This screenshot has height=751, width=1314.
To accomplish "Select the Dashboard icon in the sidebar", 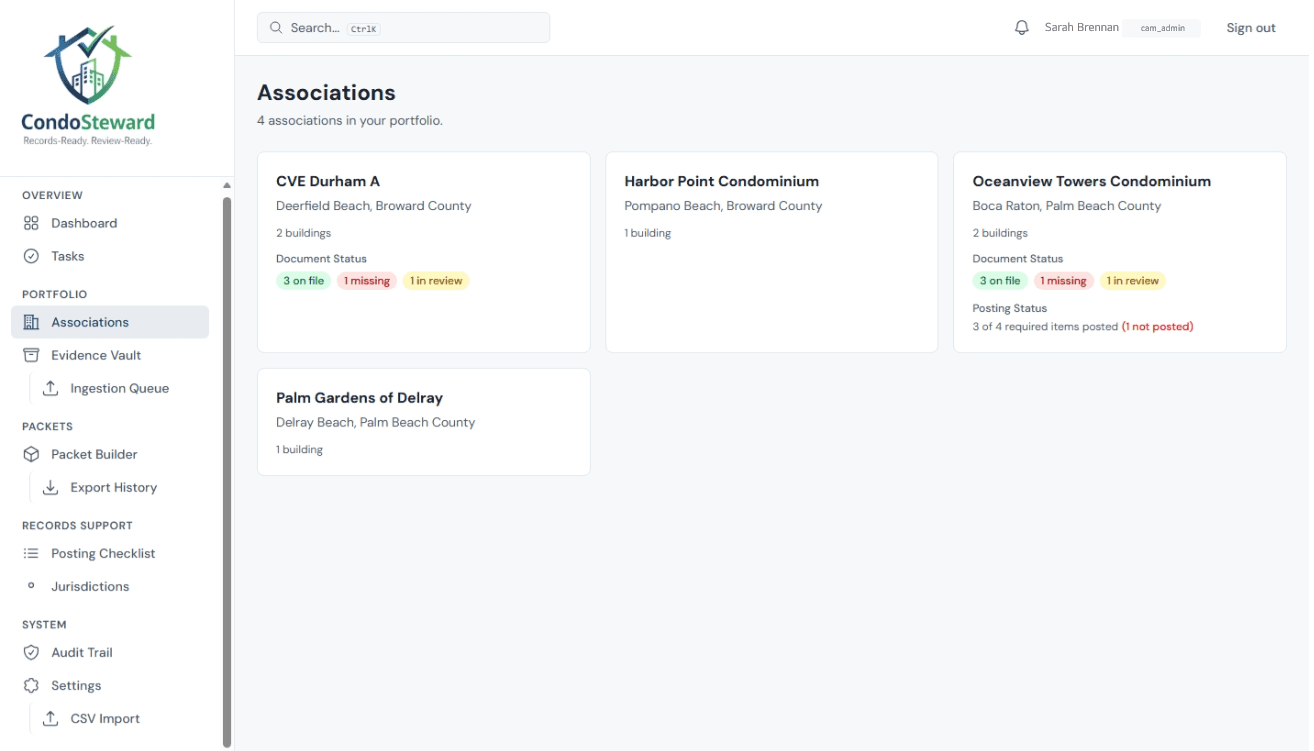I will click(31, 222).
